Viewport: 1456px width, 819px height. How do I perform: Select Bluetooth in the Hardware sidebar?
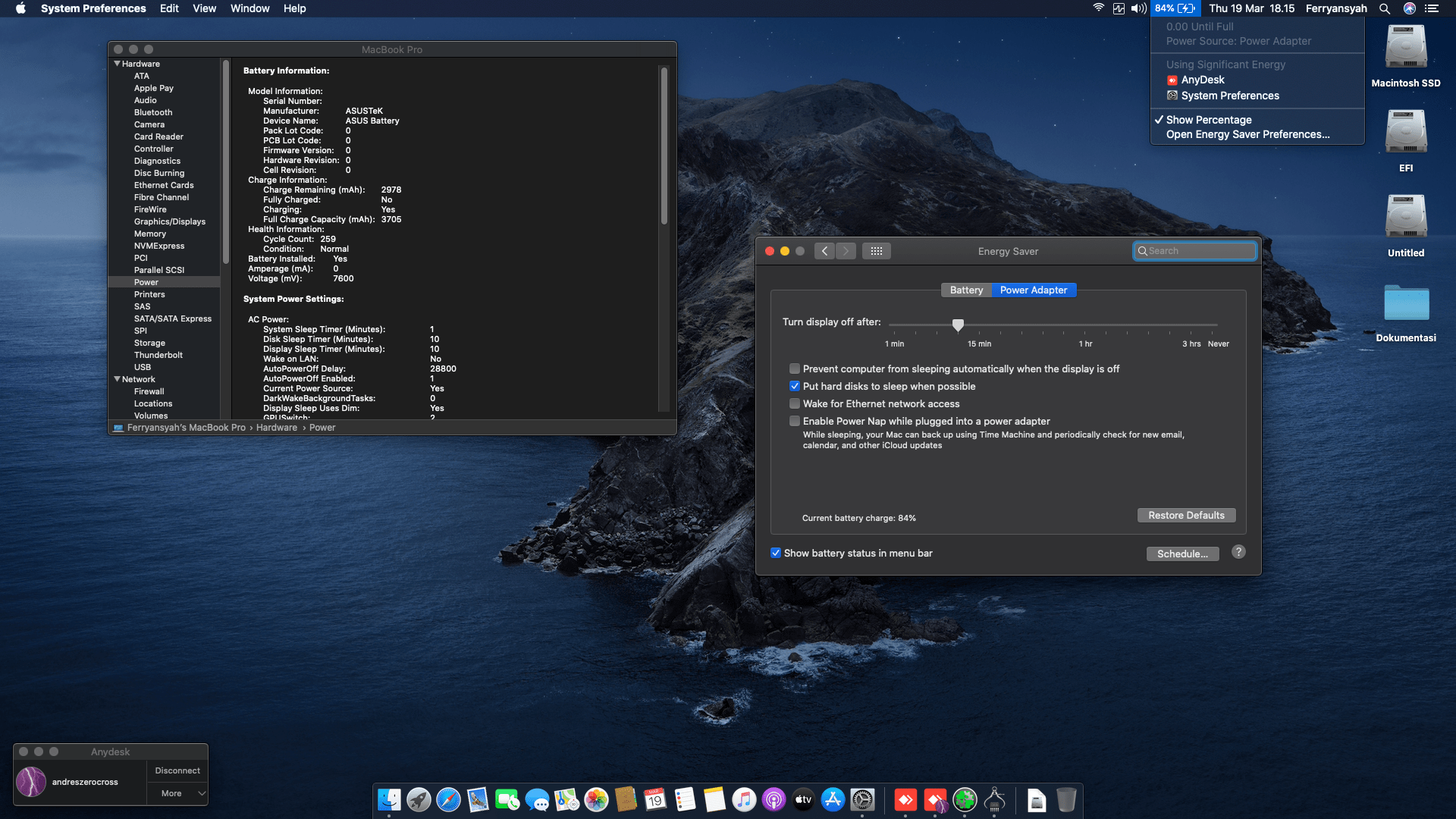pyautogui.click(x=153, y=112)
